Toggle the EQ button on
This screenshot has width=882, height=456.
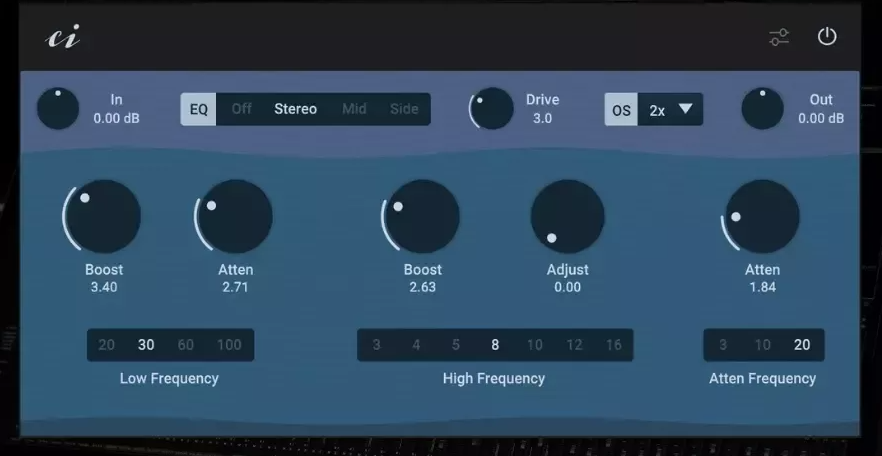pos(199,109)
